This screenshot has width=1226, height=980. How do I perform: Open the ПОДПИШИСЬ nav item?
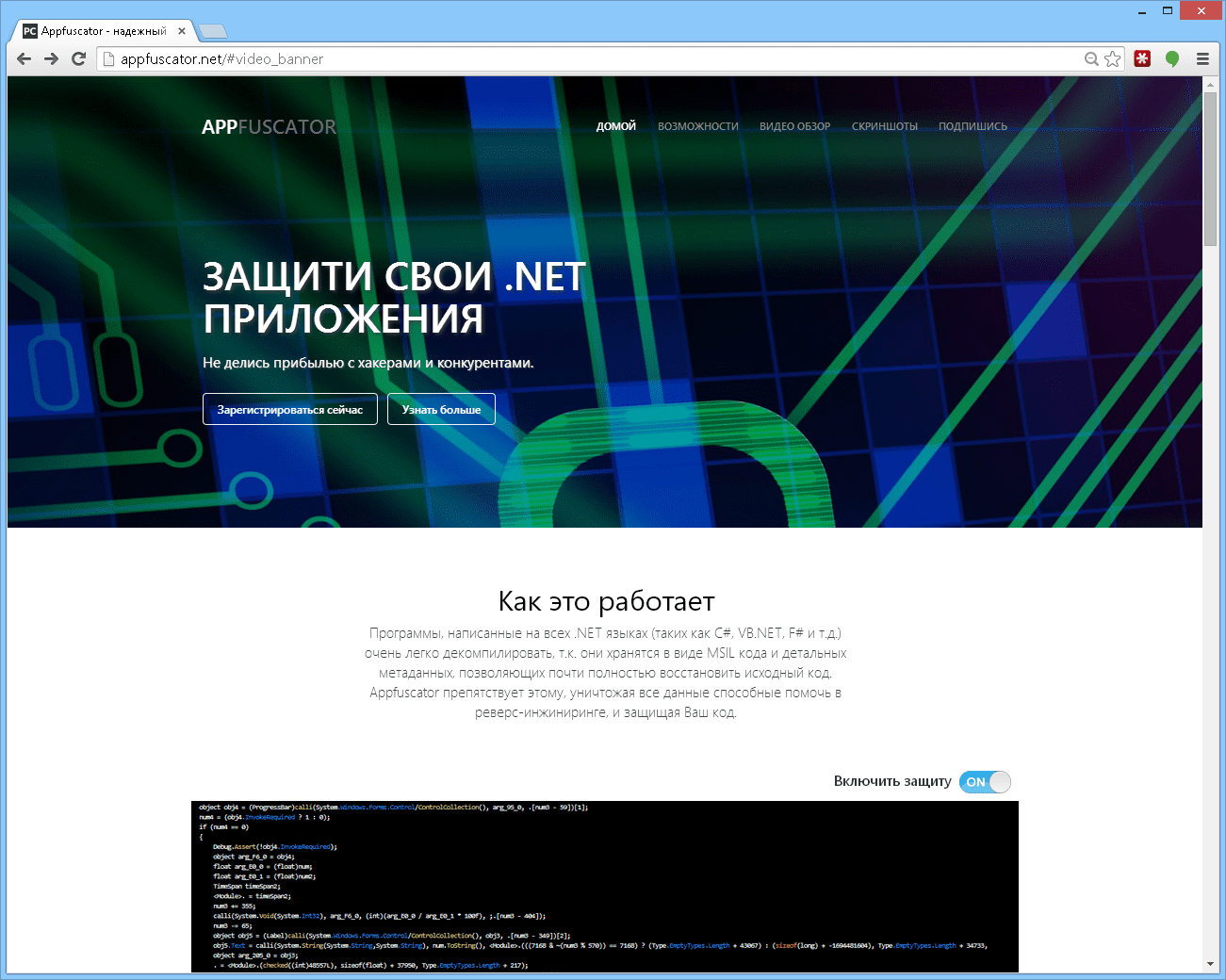(973, 126)
